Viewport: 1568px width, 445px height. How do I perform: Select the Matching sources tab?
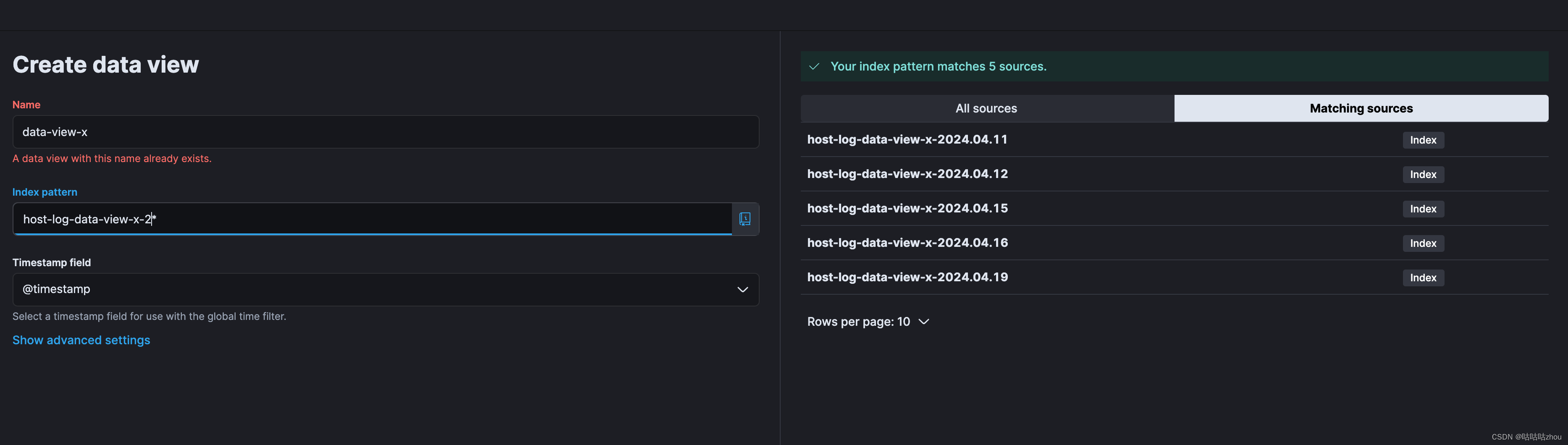[x=1361, y=108]
